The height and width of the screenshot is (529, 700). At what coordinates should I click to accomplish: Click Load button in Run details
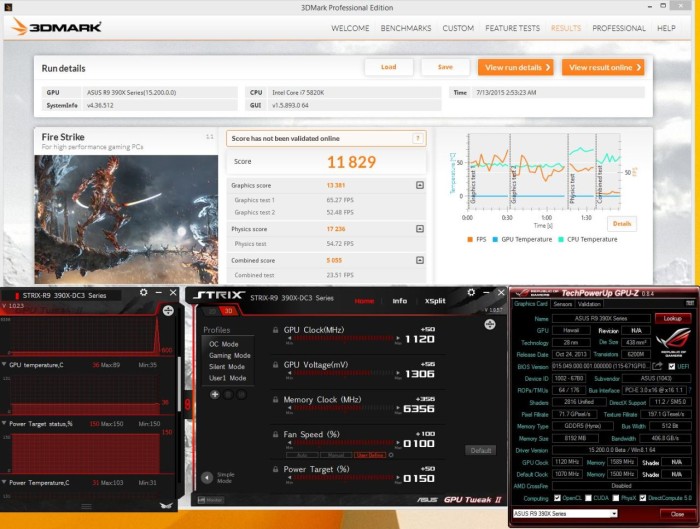click(388, 67)
